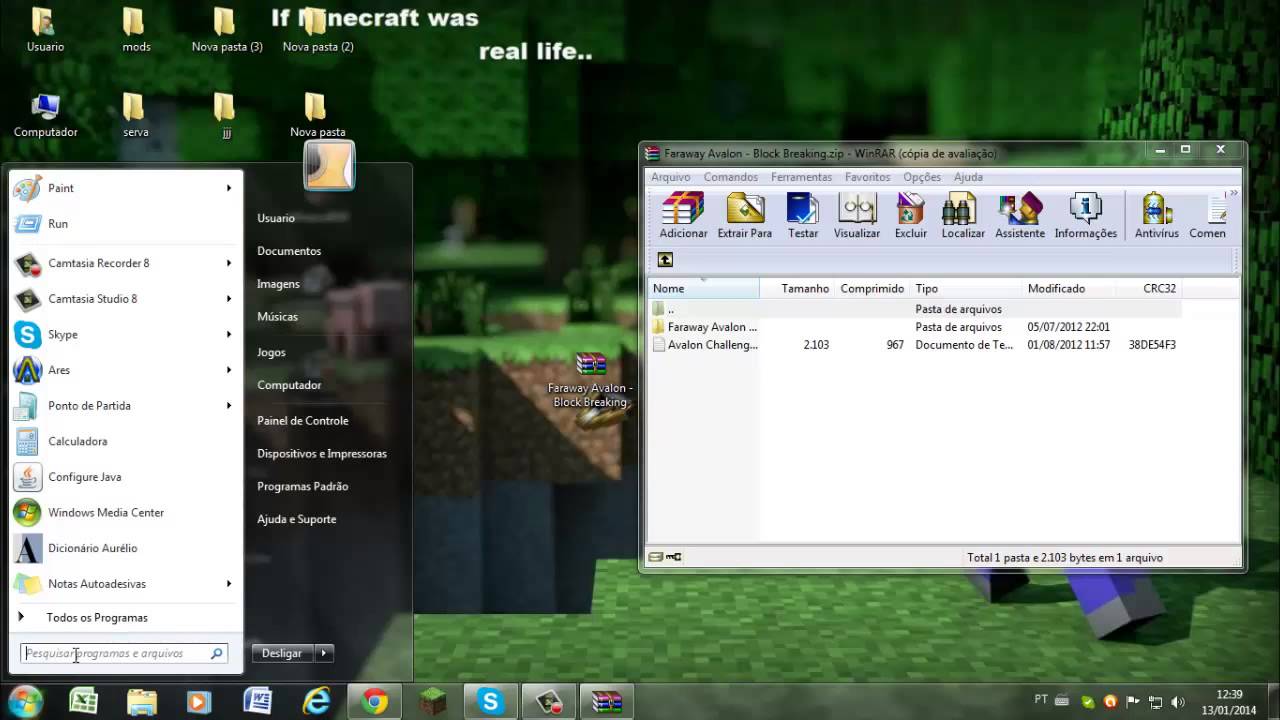Click the Desligar shutdown button
This screenshot has width=1280, height=720.
click(x=282, y=653)
